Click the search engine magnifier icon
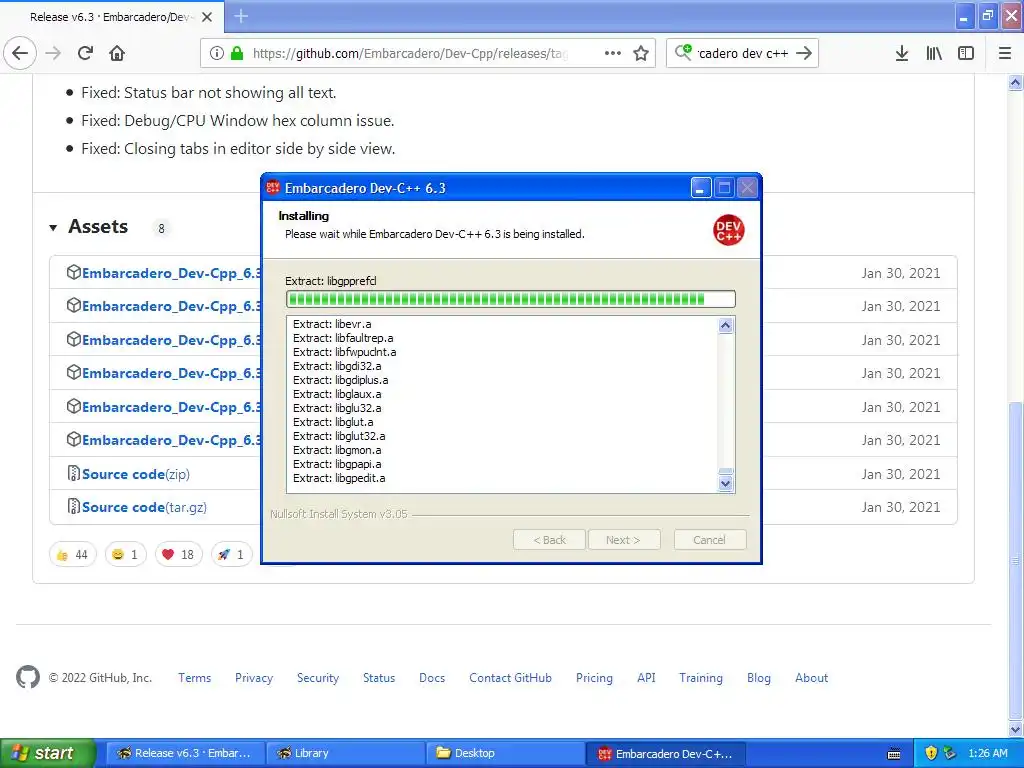The image size is (1024, 768). (x=683, y=52)
